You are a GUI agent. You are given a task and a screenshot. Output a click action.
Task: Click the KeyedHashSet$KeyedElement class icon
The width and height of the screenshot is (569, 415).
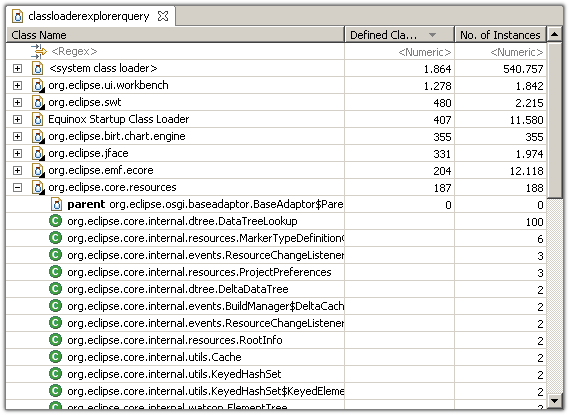click(56, 391)
